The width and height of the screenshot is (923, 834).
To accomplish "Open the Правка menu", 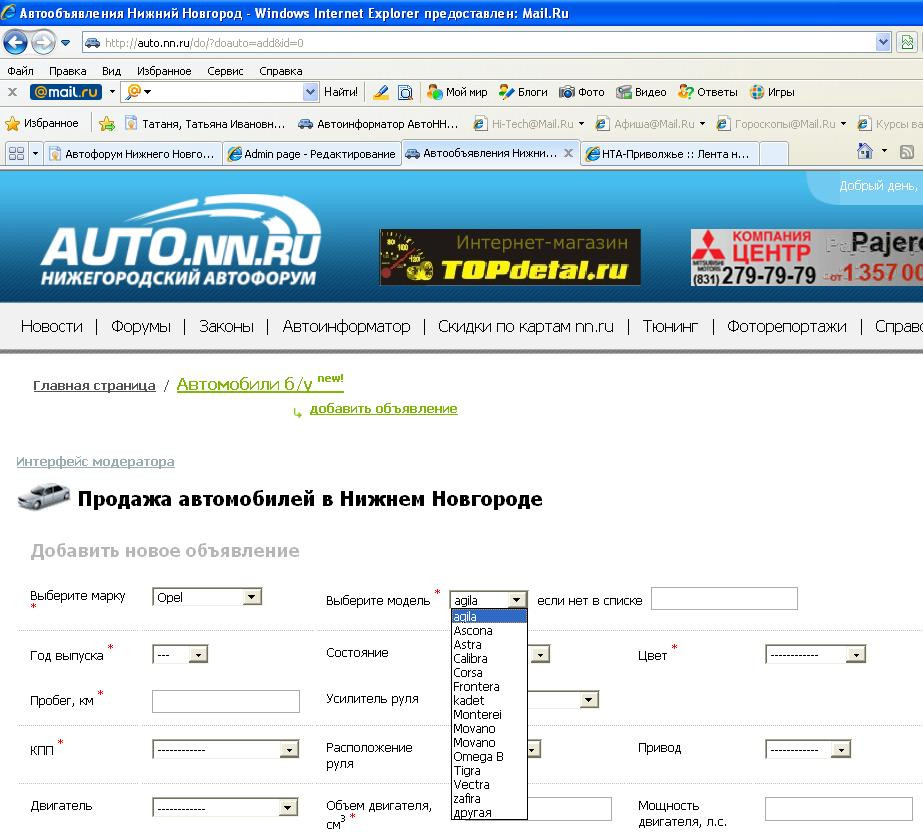I will (x=68, y=71).
